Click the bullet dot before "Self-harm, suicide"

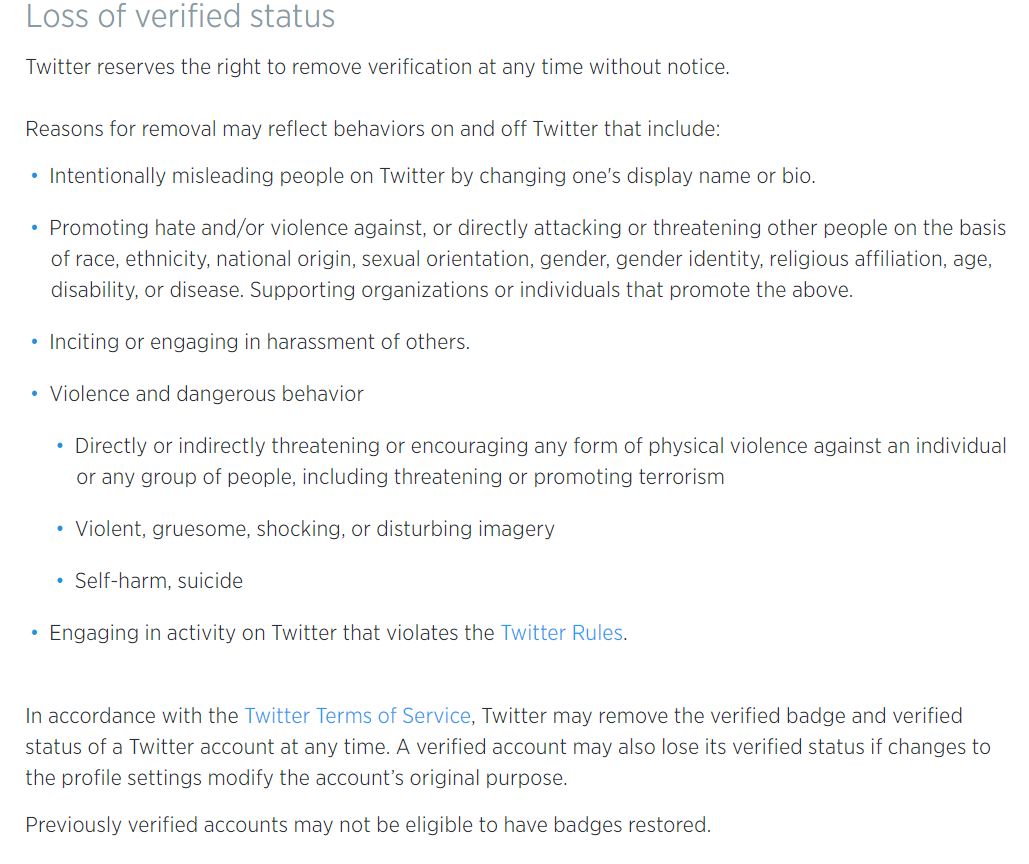pos(61,581)
